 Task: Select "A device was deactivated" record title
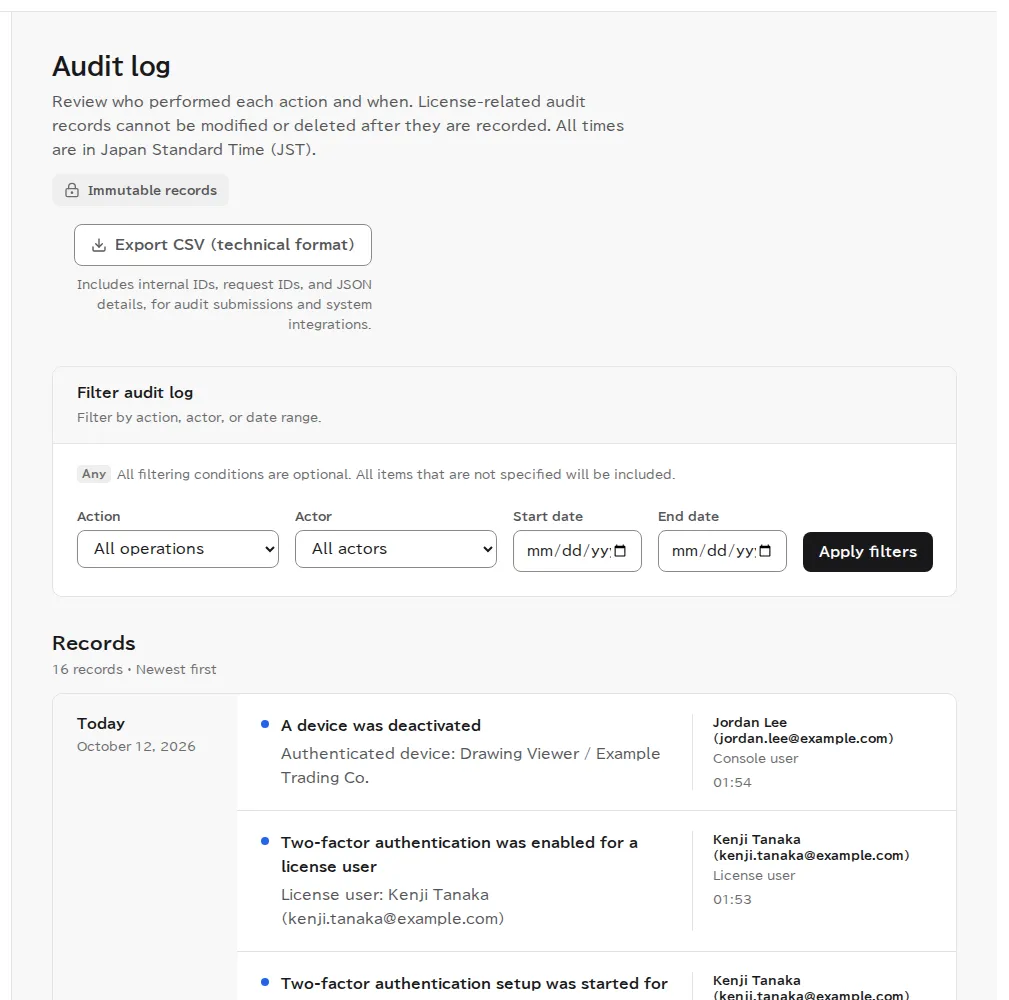click(x=381, y=725)
